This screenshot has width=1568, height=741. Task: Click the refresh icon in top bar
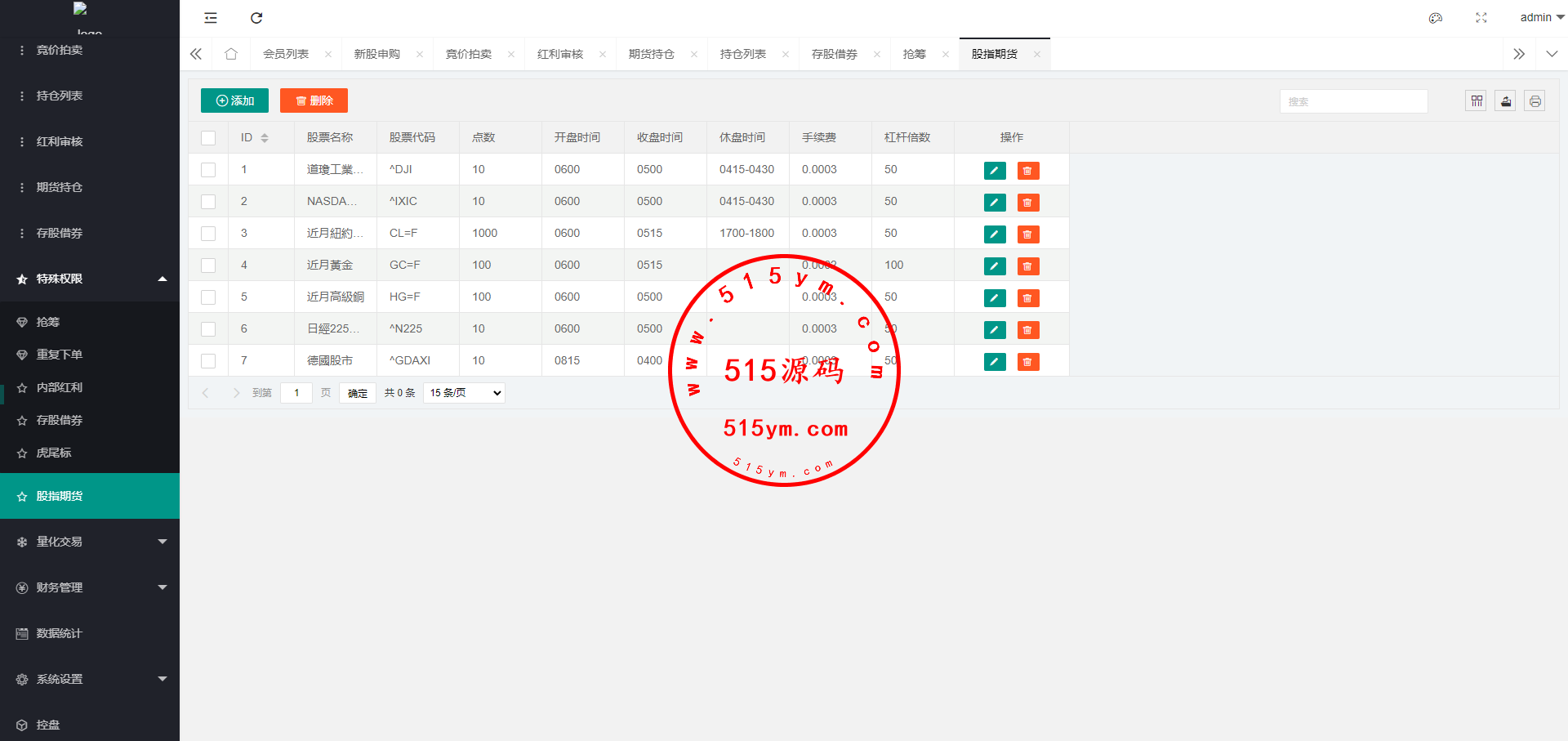(256, 18)
